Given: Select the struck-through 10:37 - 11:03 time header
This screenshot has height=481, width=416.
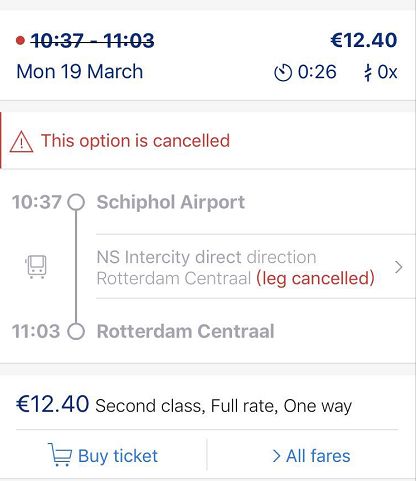Looking at the screenshot, I should coord(92,41).
